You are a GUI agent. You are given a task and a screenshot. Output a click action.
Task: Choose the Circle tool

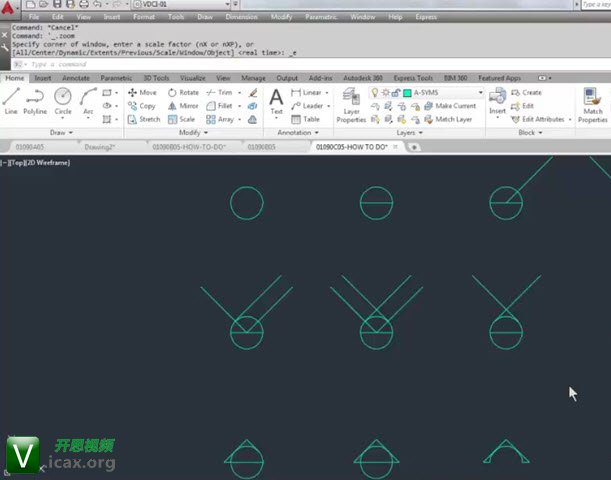[63, 101]
